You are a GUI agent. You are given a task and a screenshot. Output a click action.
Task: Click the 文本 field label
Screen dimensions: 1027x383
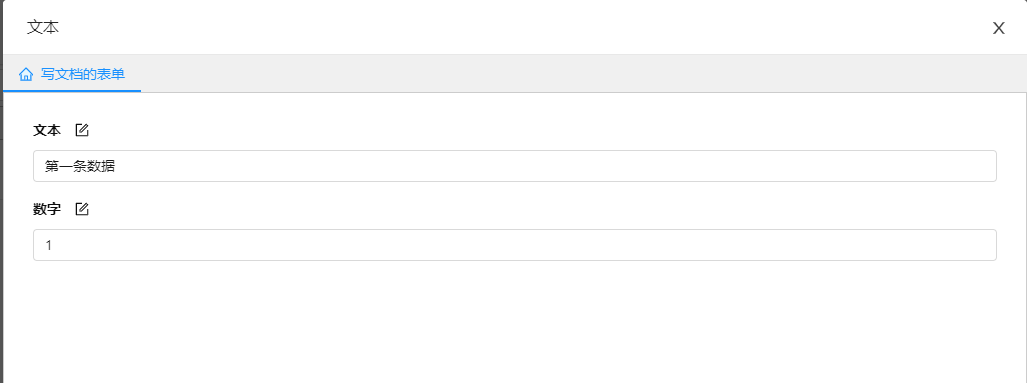[47, 130]
